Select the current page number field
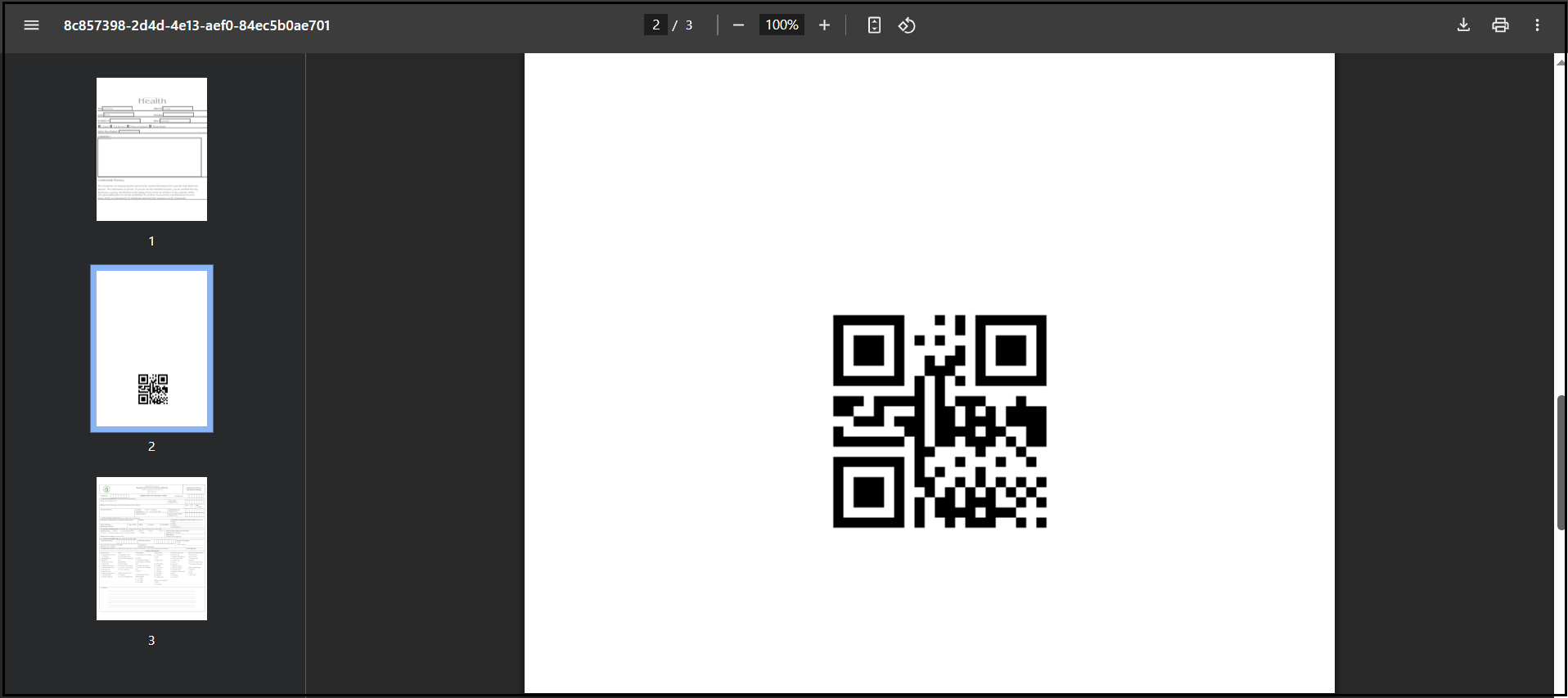Image resolution: width=1568 pixels, height=698 pixels. pos(656,25)
